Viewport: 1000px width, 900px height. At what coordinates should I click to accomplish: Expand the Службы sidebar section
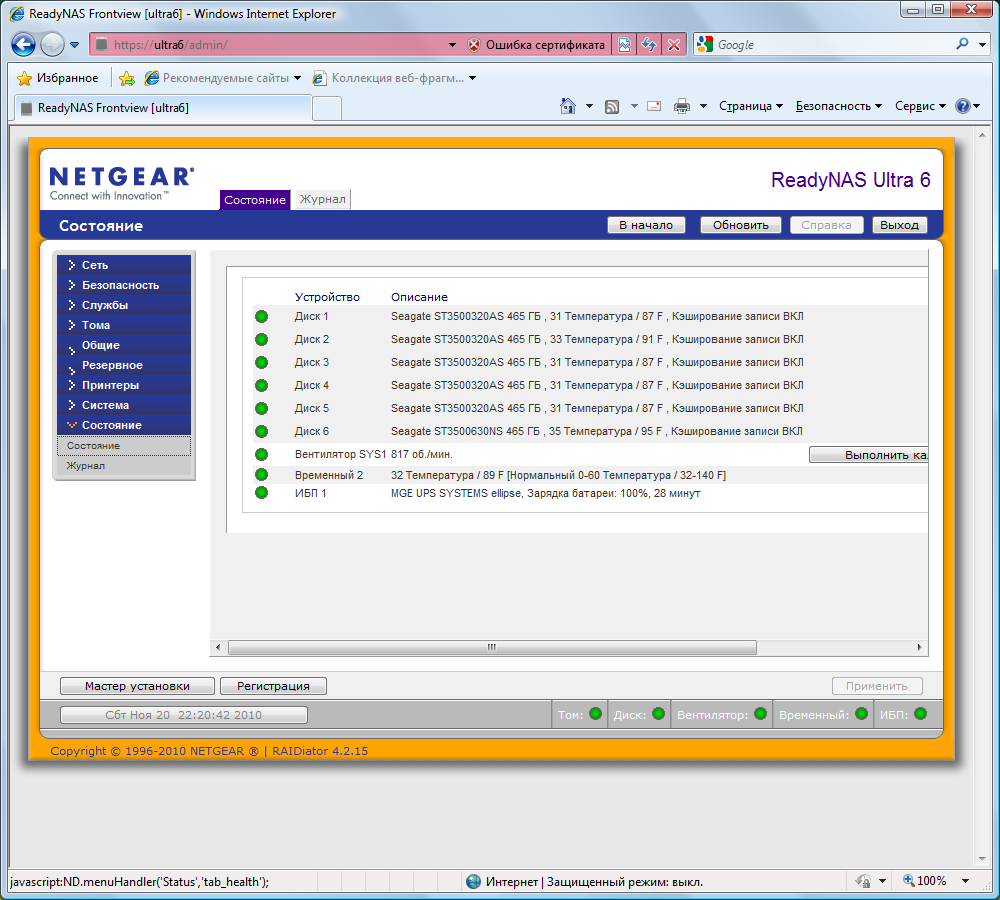124,305
